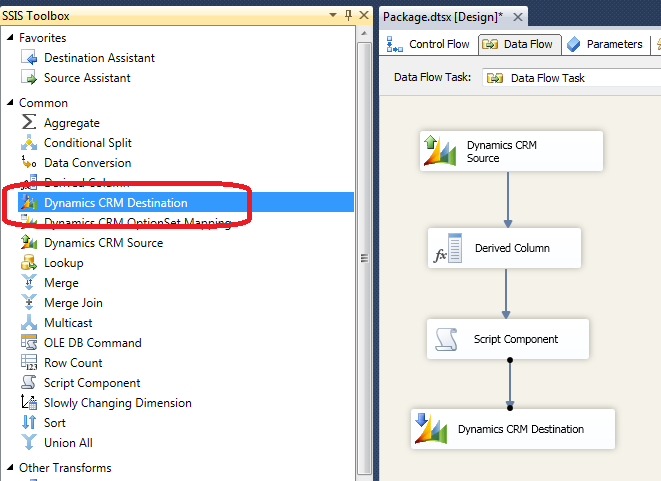Click the Dynamics CRM Destination icon on canvas
The height and width of the screenshot is (481, 661).
click(x=430, y=429)
